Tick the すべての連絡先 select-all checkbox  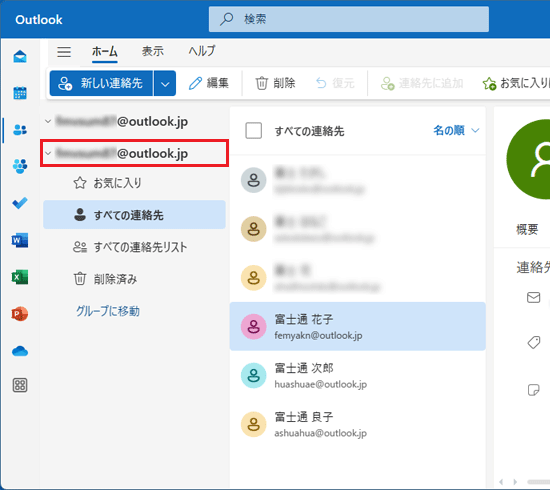pos(254,130)
